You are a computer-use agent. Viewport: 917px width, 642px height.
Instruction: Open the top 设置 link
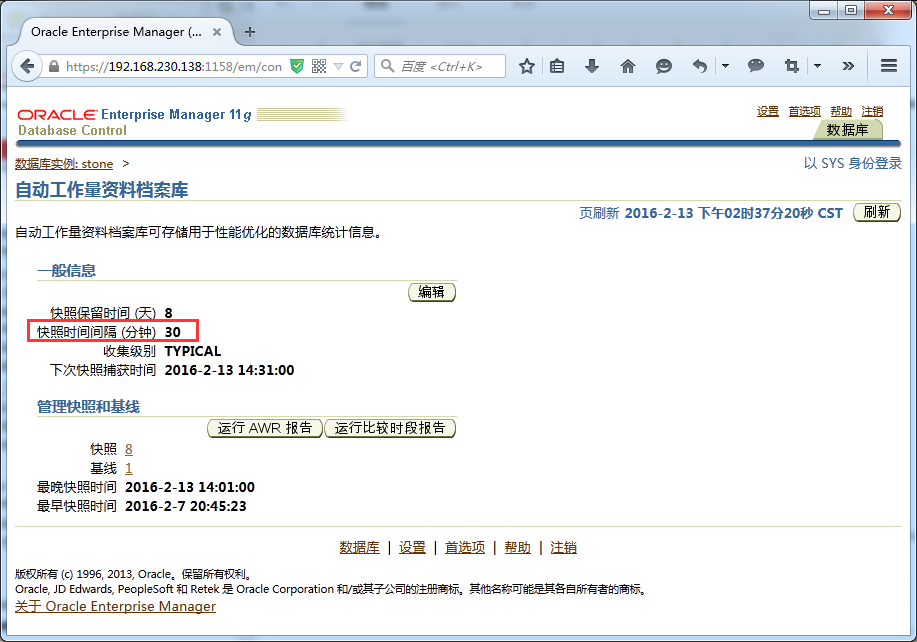pyautogui.click(x=767, y=111)
